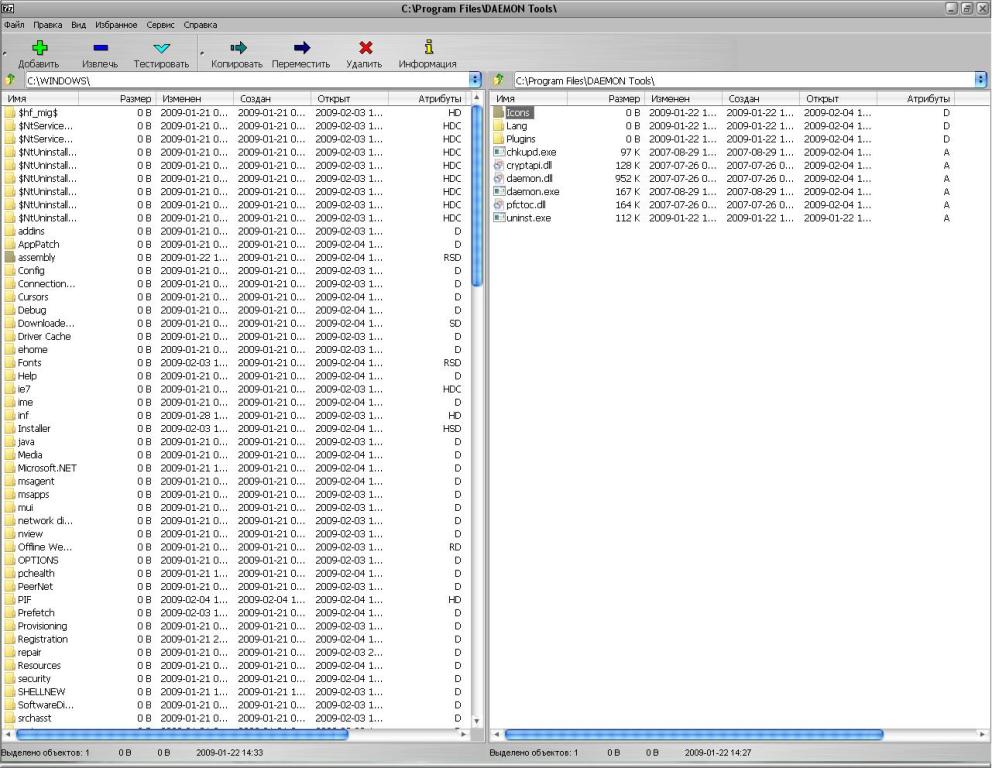
Task: Click the Icons folder icon in right panel
Action: [499, 113]
